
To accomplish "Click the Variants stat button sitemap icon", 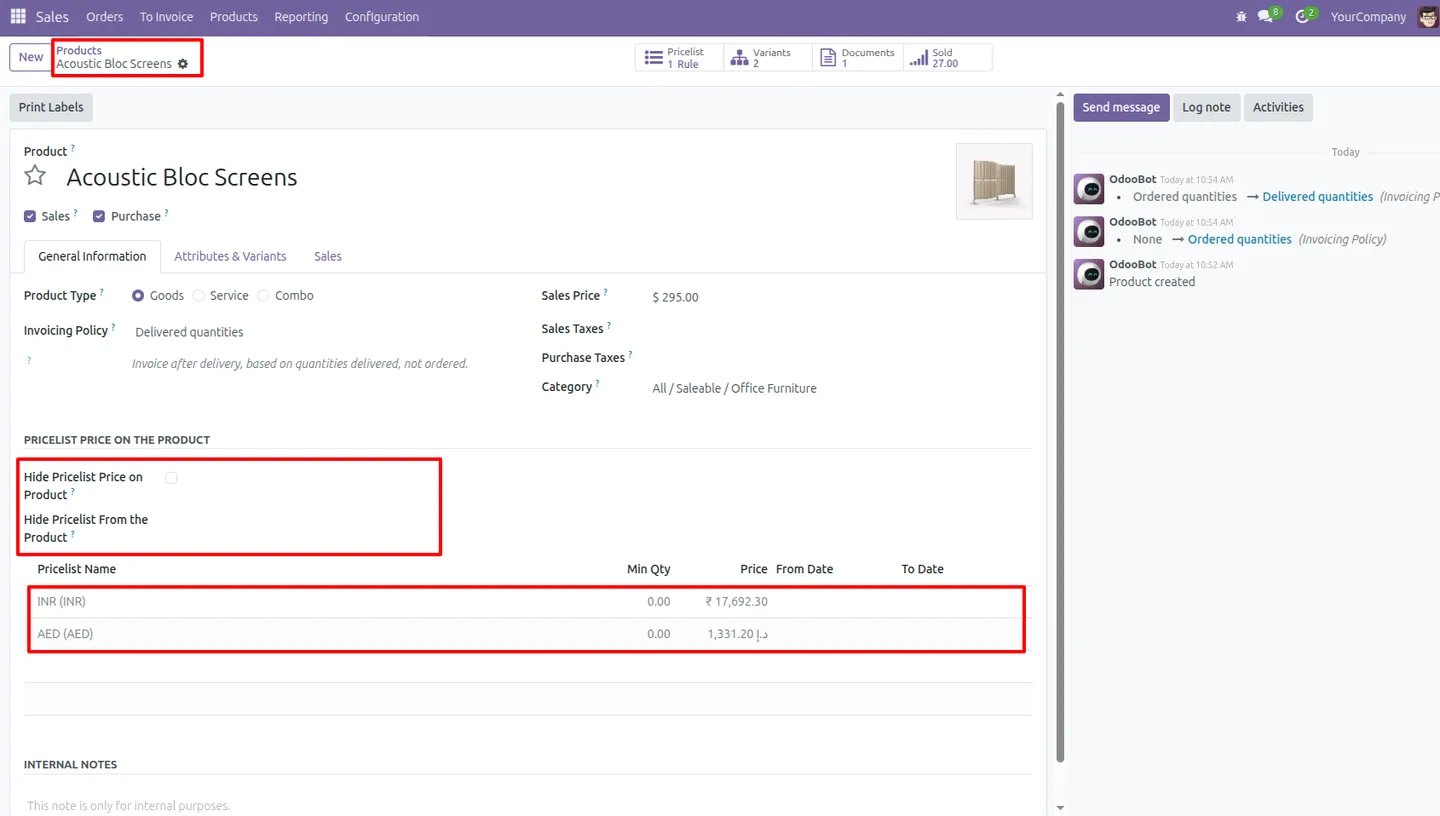I will 739,57.
